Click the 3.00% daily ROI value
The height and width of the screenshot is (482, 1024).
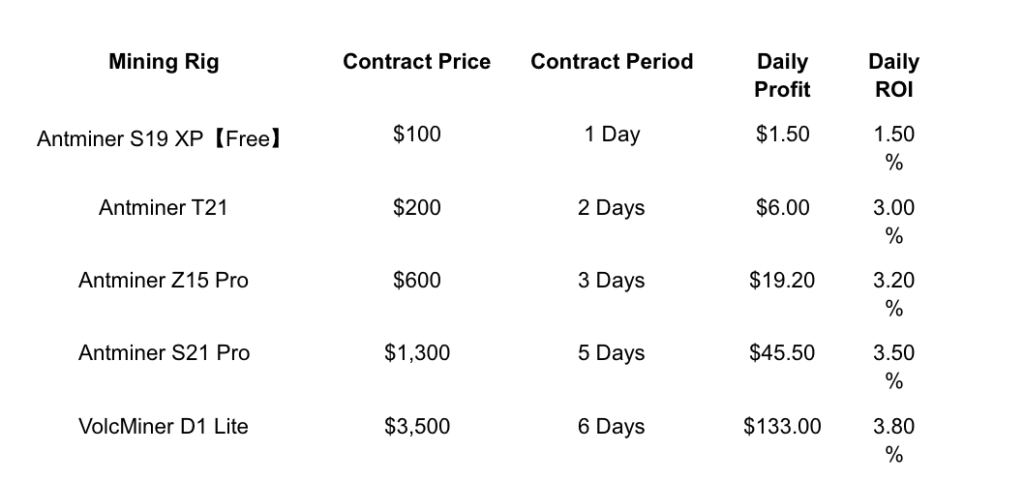click(x=893, y=221)
